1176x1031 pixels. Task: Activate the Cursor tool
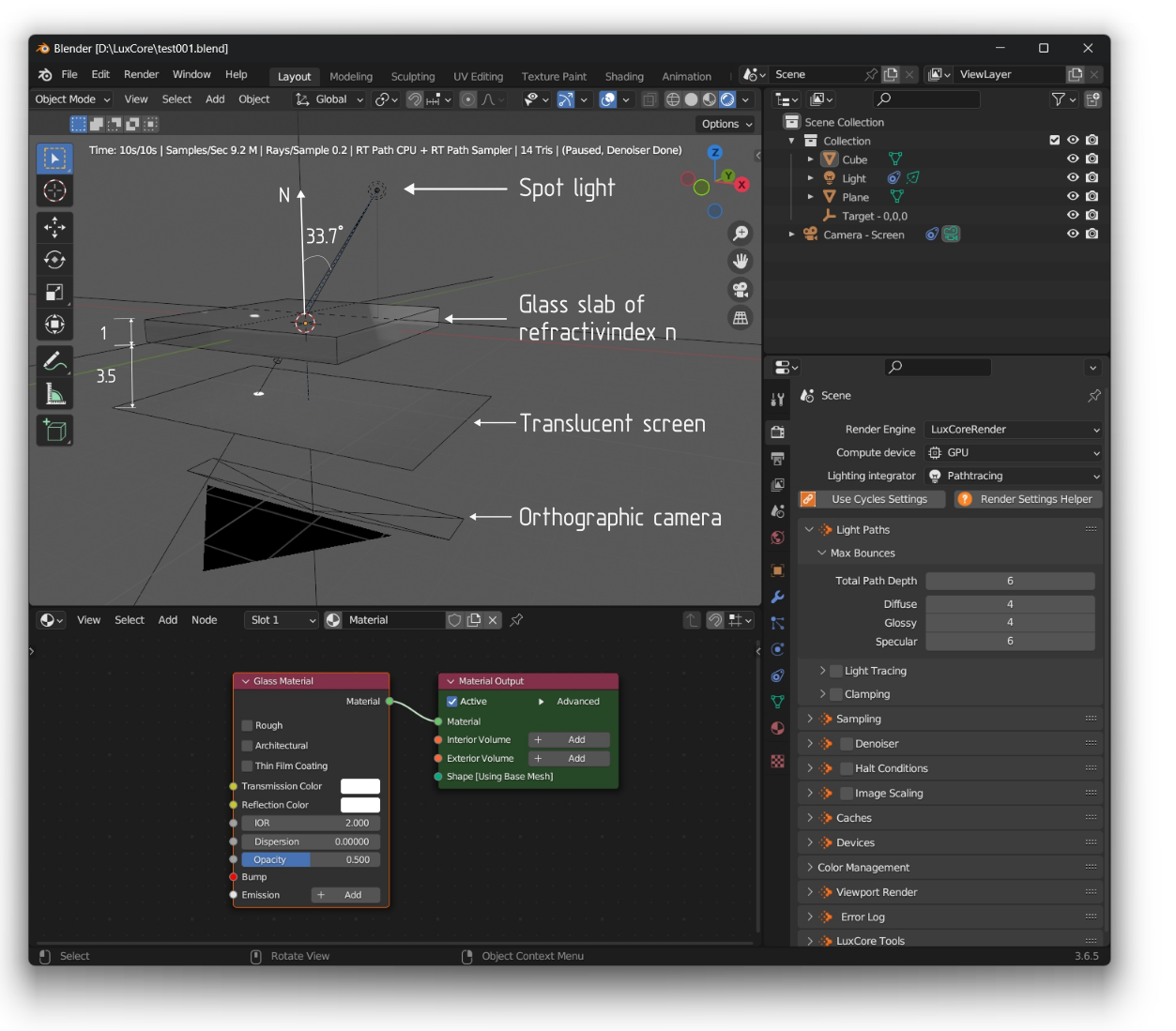(54, 191)
